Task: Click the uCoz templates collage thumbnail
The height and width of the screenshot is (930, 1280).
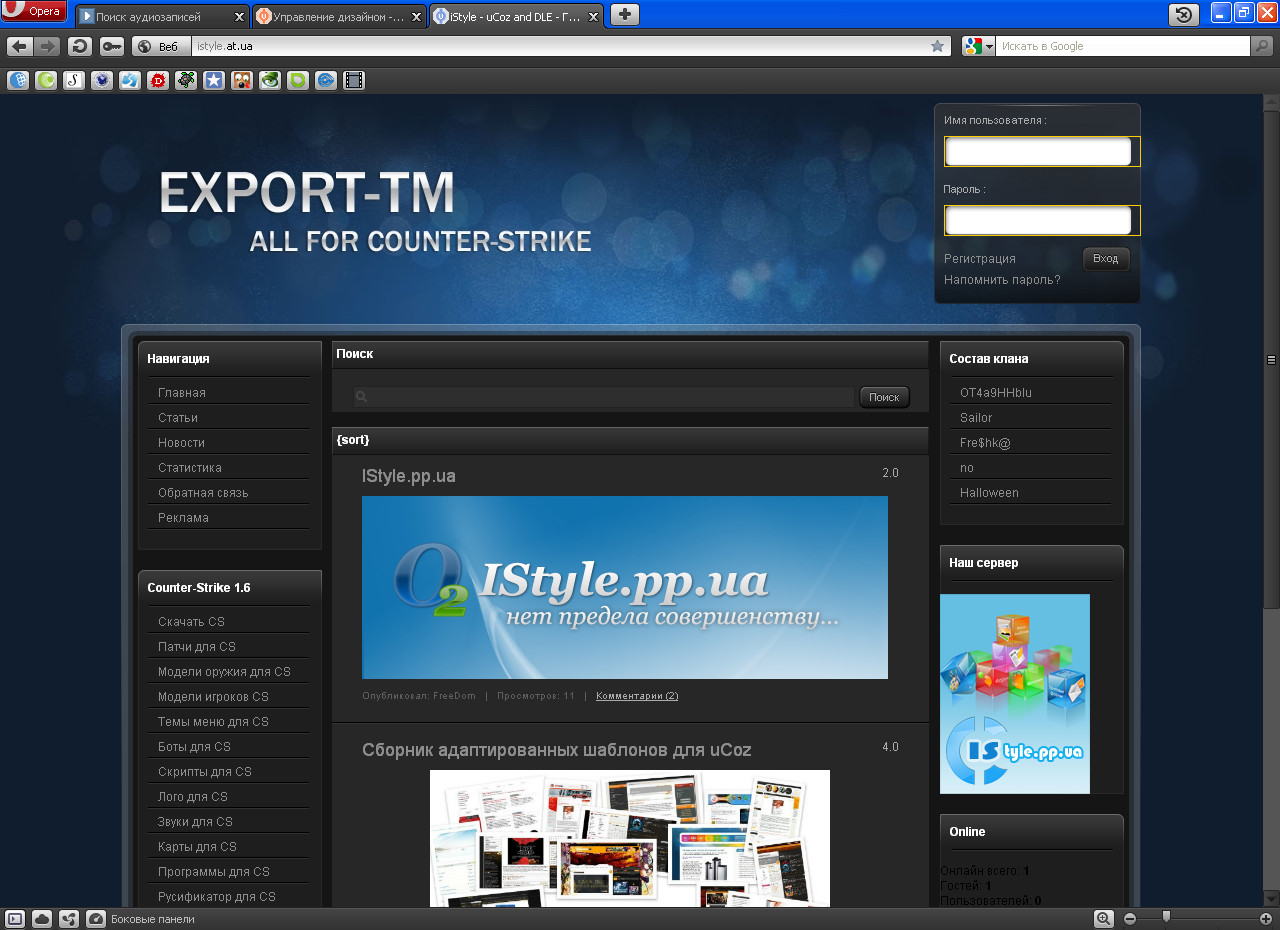Action: tap(630, 838)
